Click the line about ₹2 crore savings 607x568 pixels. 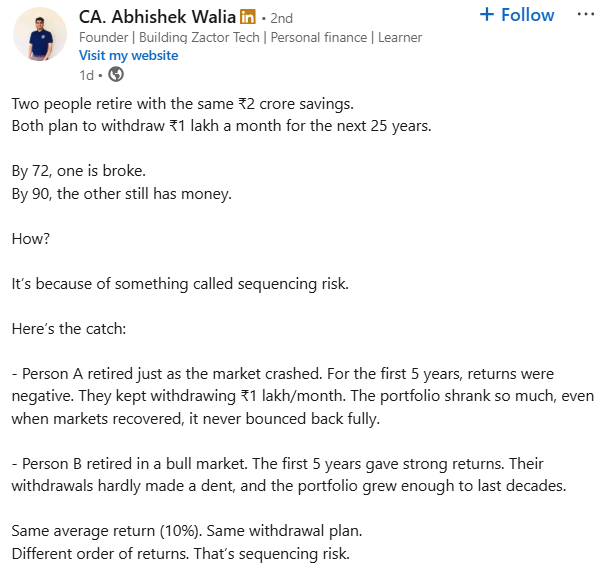183,104
